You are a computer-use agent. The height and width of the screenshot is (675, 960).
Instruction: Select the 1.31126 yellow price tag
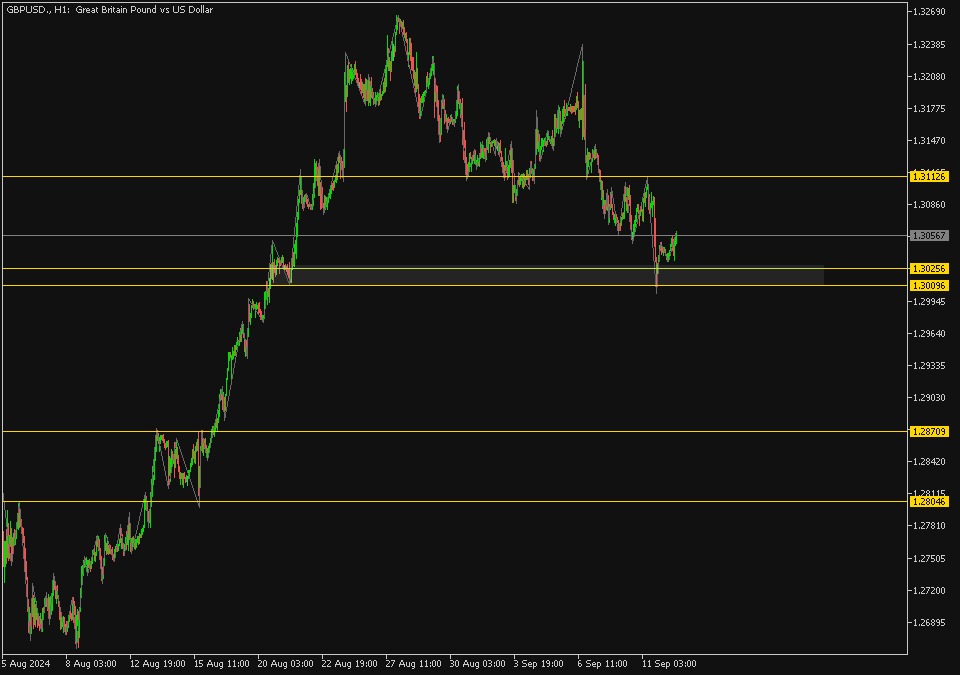(x=929, y=176)
